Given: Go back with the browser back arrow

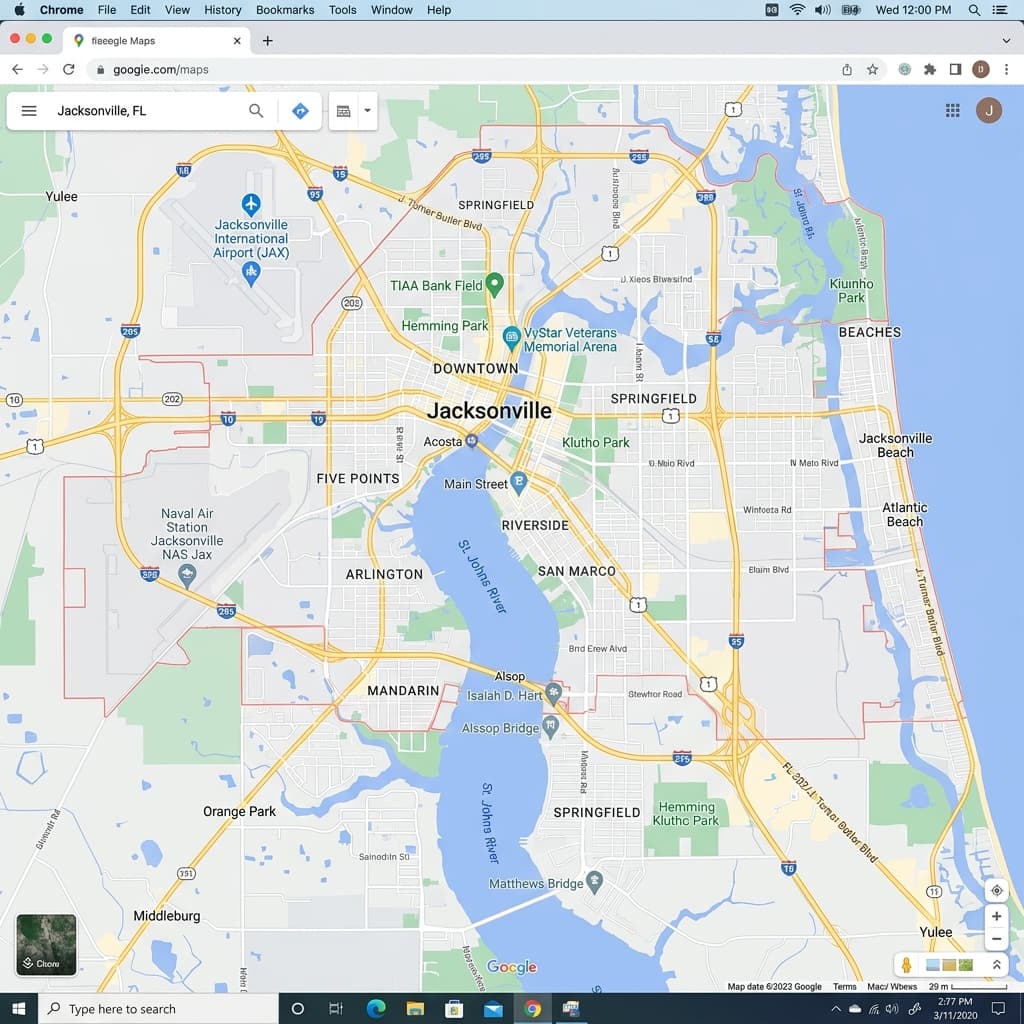Looking at the screenshot, I should pyautogui.click(x=18, y=69).
